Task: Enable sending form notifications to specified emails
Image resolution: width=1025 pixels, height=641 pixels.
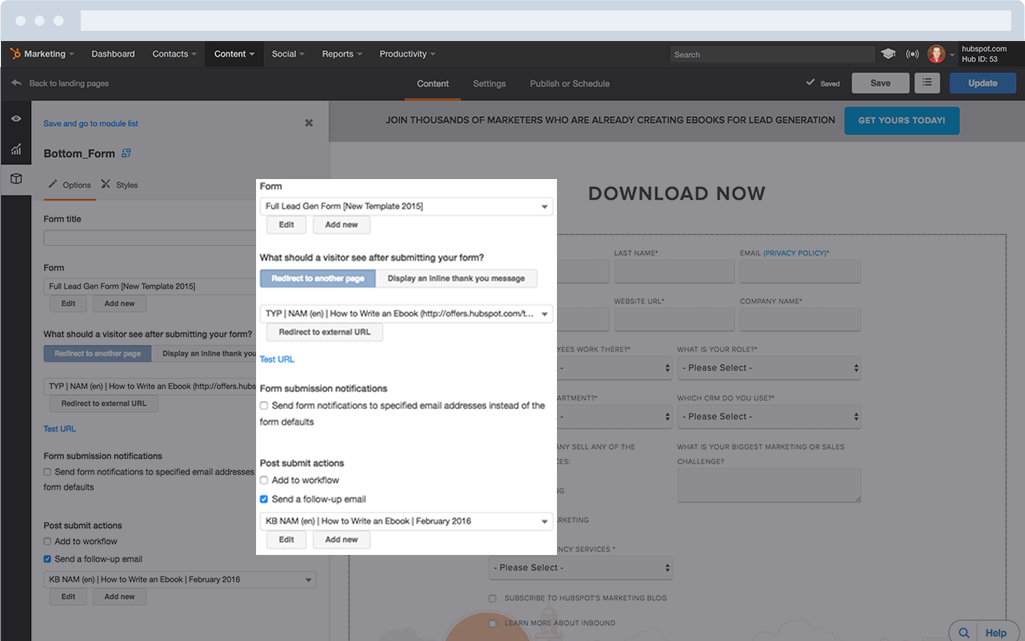Action: (x=263, y=405)
